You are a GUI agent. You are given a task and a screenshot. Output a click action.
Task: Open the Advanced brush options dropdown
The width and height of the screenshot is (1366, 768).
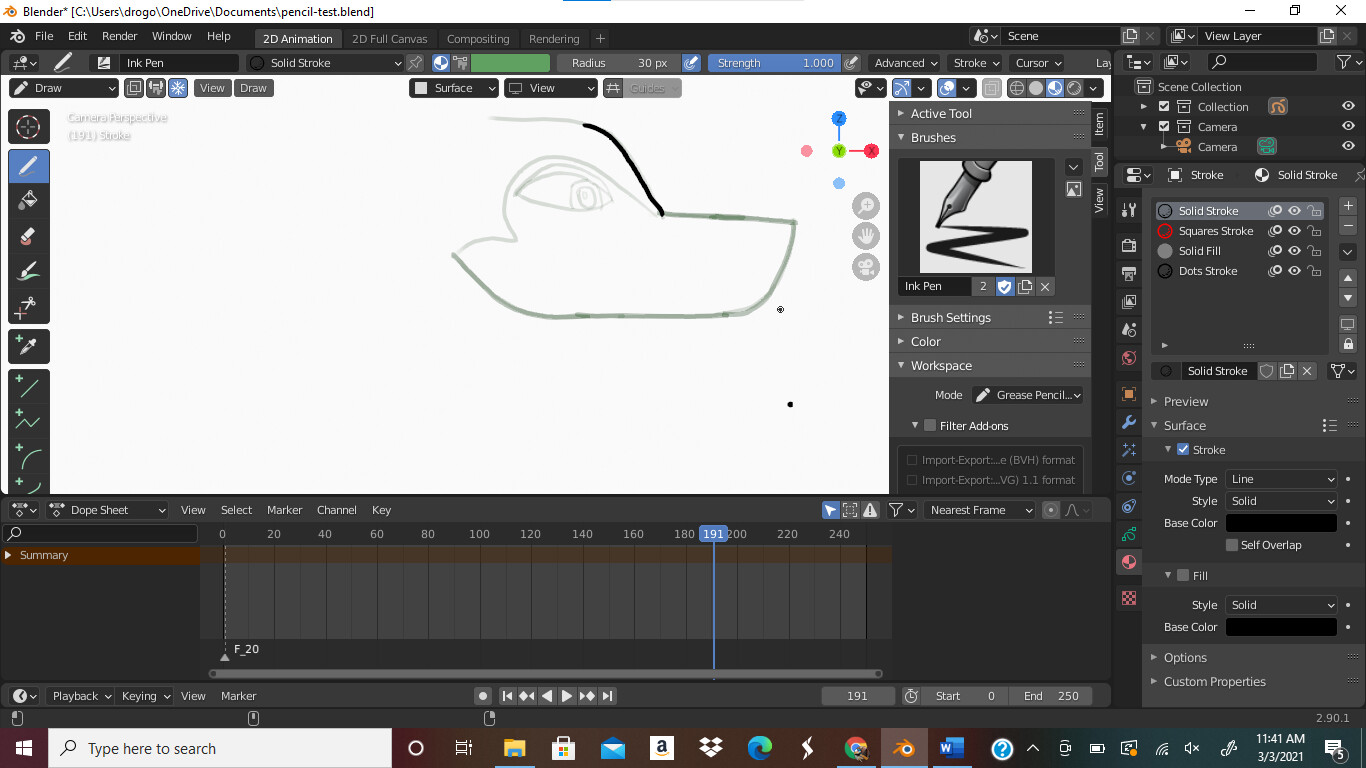[x=906, y=63]
